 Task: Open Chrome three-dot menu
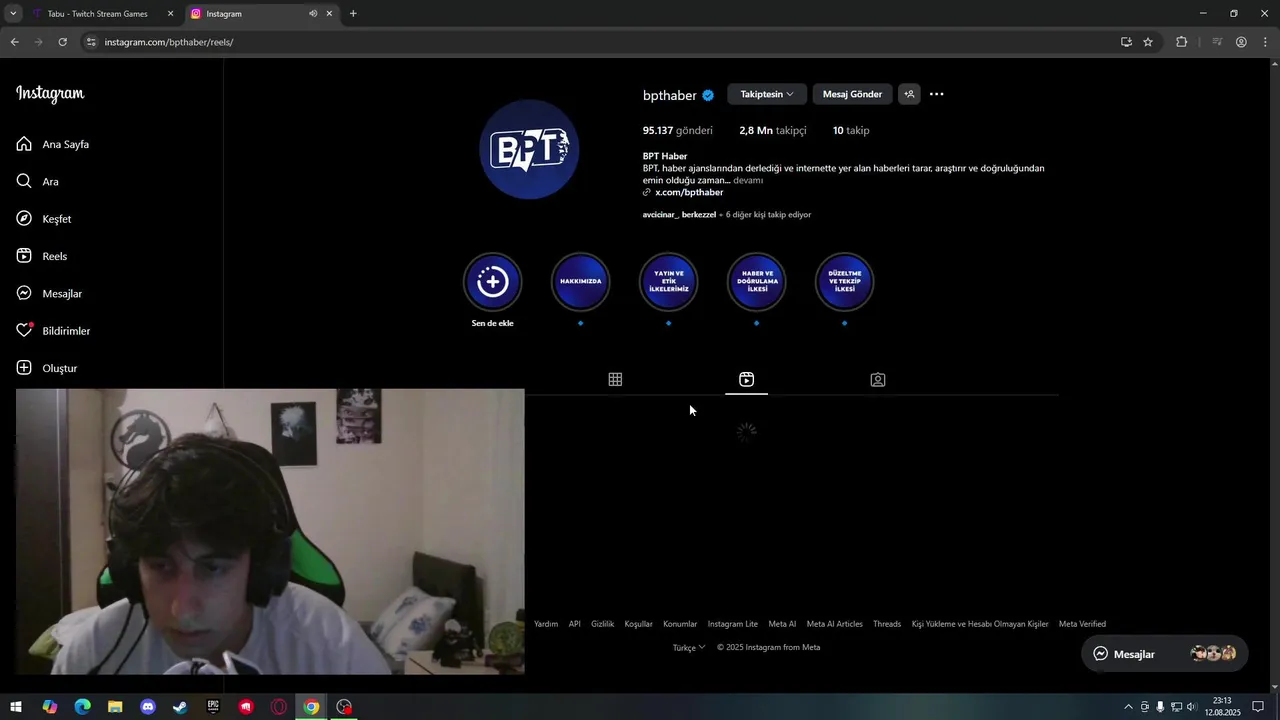(x=1264, y=42)
